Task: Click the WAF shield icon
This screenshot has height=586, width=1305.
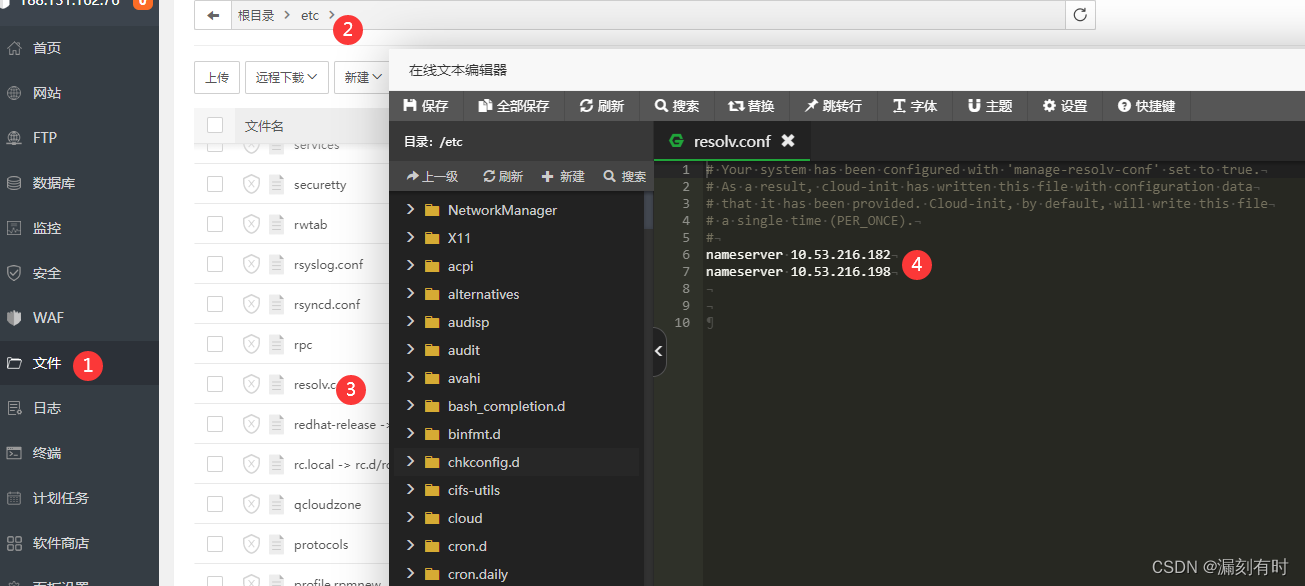Action: click(x=14, y=318)
